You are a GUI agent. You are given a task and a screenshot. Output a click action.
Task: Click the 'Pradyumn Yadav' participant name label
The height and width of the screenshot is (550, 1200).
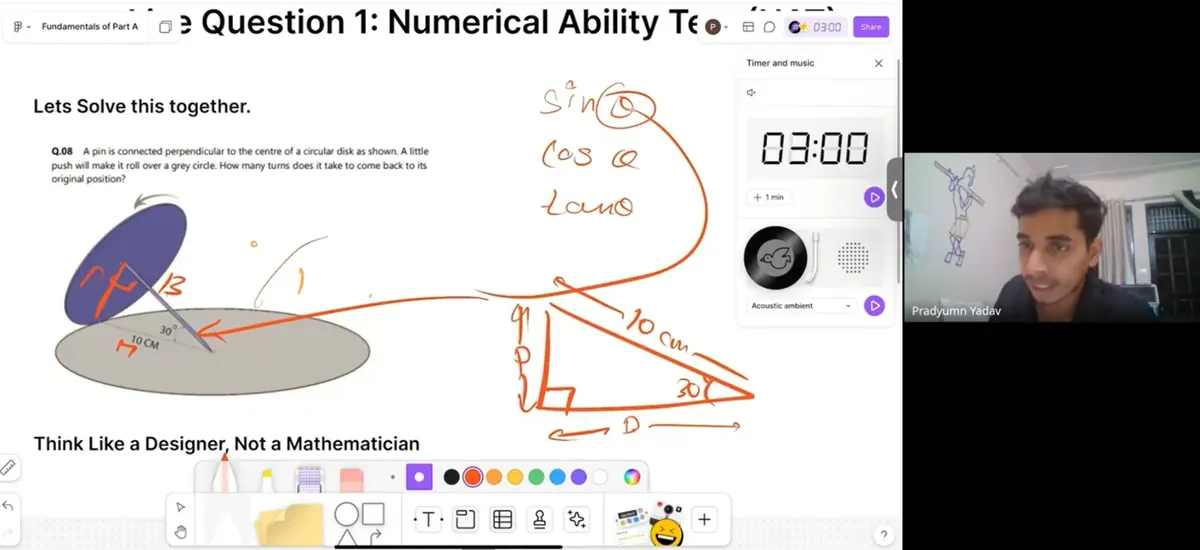tap(956, 311)
